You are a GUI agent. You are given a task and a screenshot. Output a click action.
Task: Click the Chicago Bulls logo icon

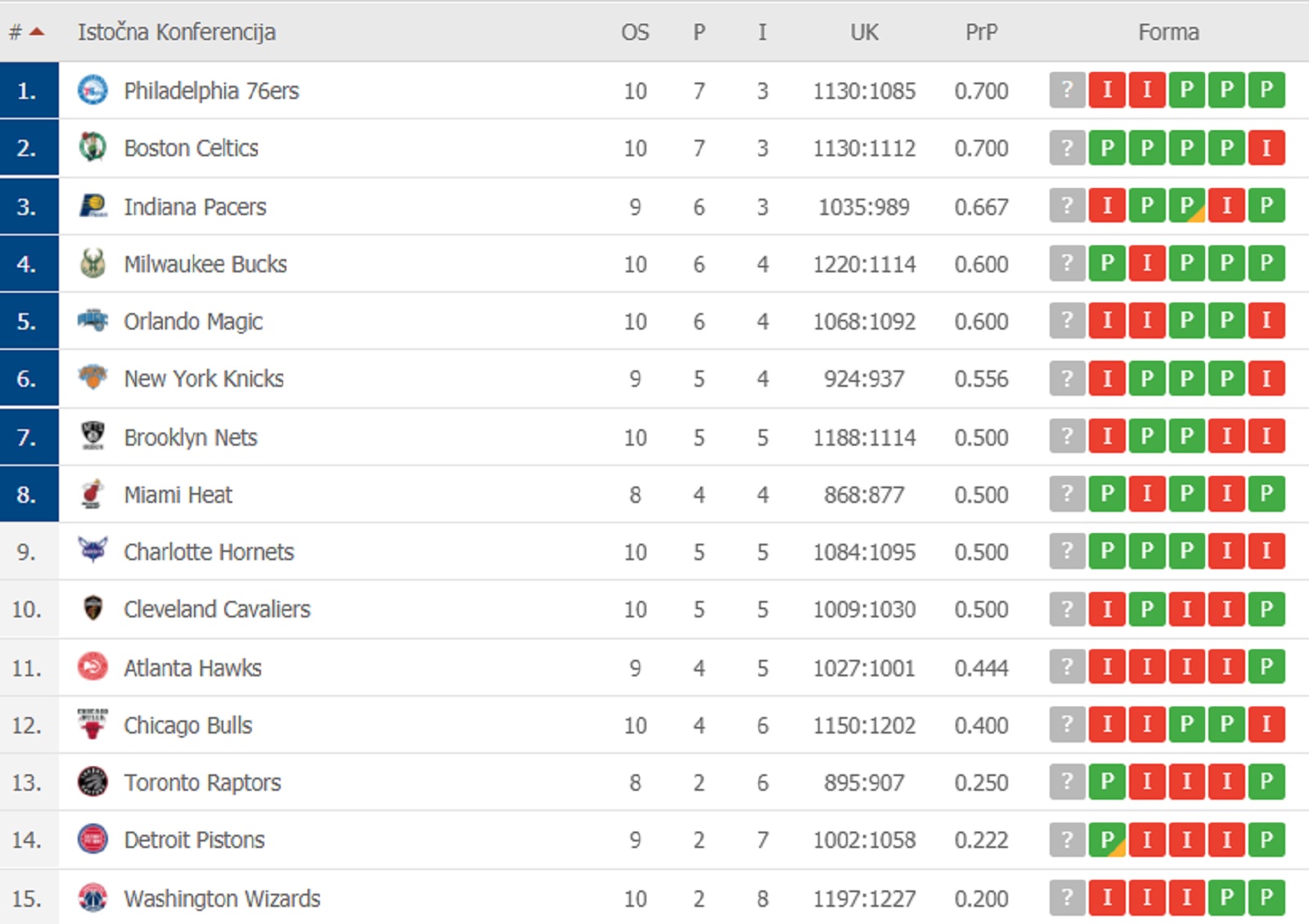click(92, 724)
